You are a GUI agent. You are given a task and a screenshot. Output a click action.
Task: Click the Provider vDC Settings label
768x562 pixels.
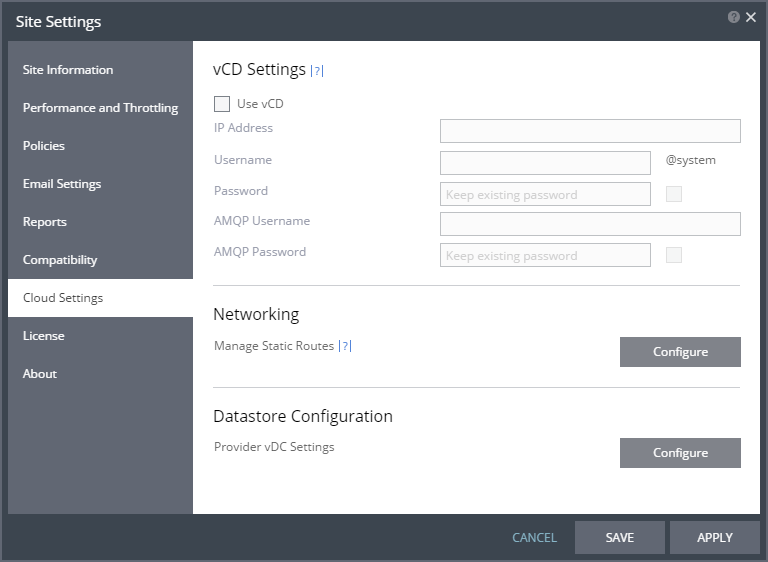[x=274, y=447]
